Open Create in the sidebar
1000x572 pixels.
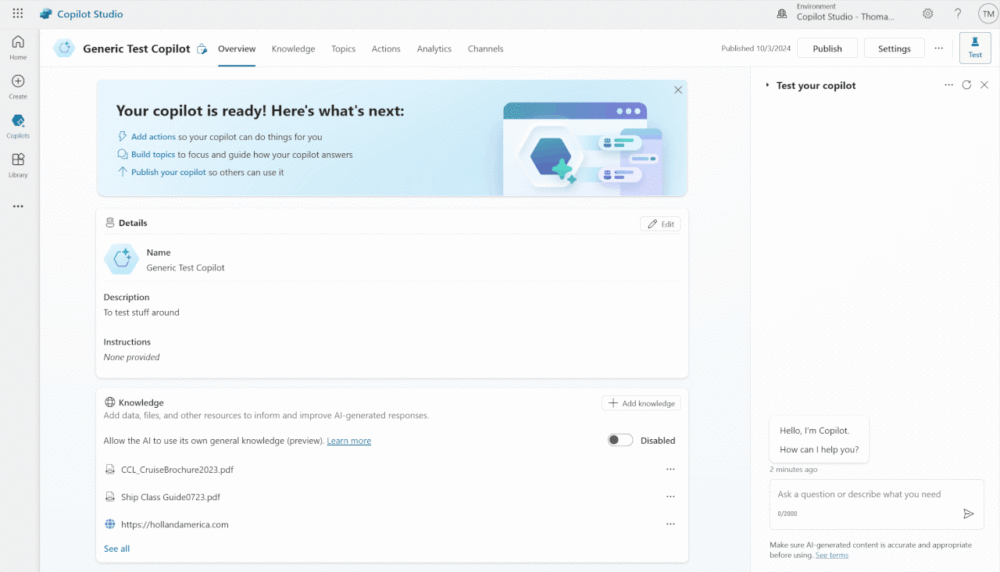(18, 87)
